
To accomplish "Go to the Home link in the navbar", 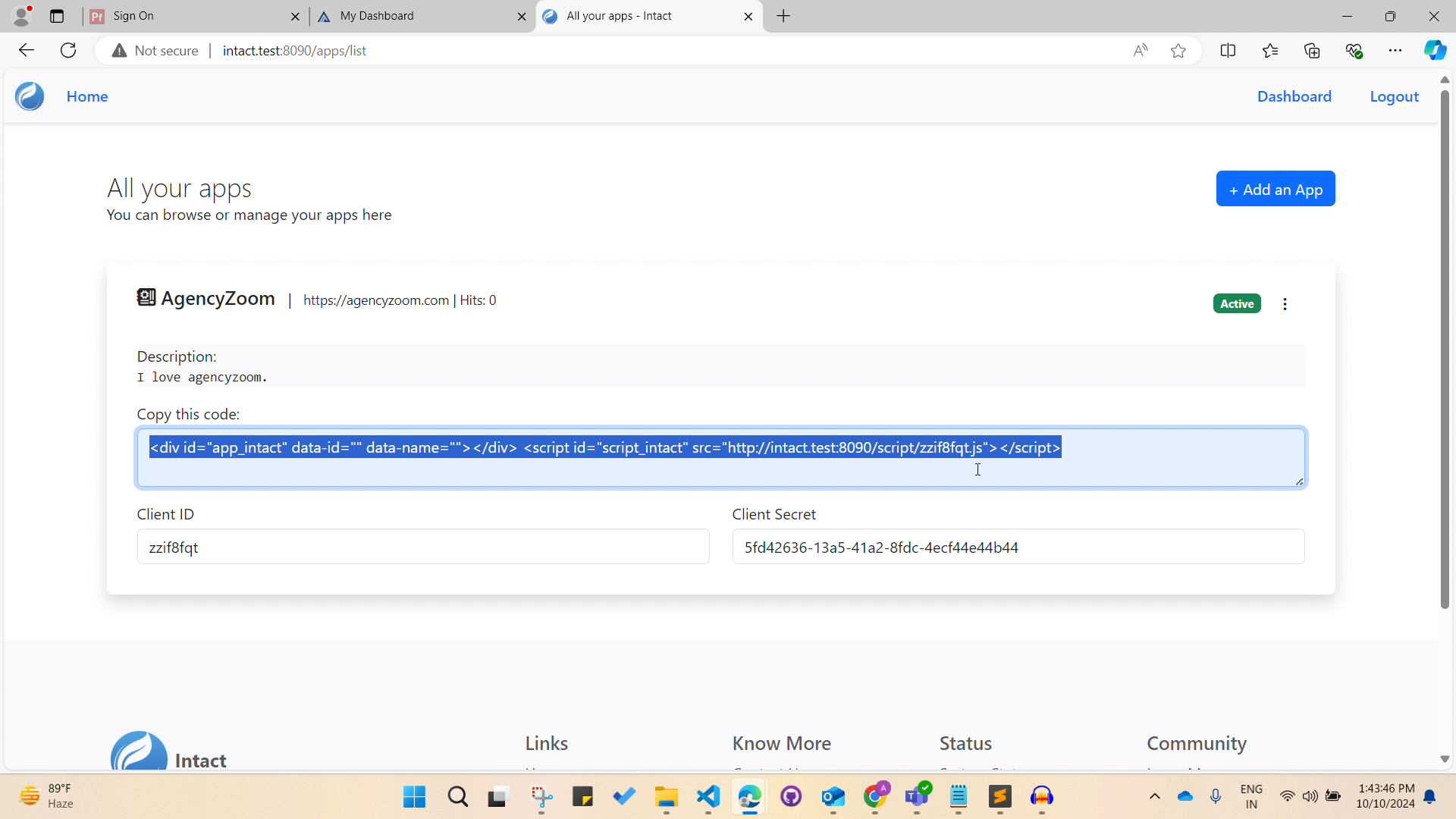I will (x=87, y=96).
